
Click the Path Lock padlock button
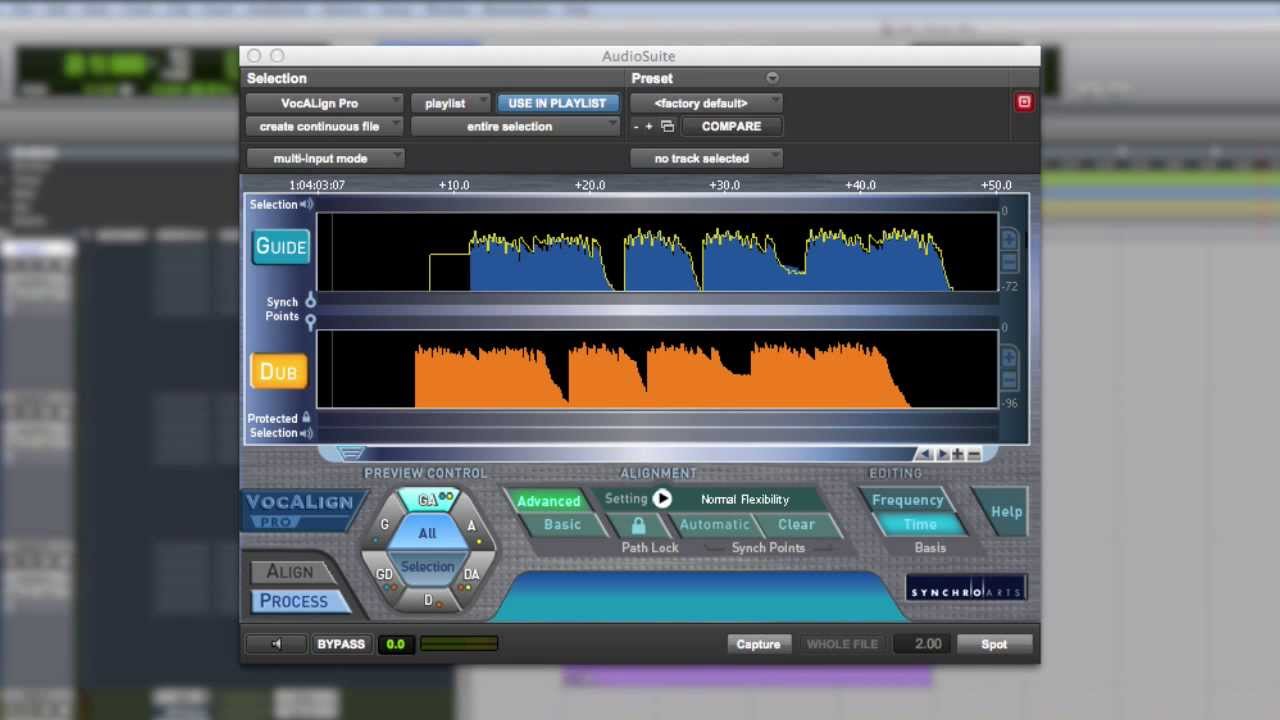coord(638,525)
